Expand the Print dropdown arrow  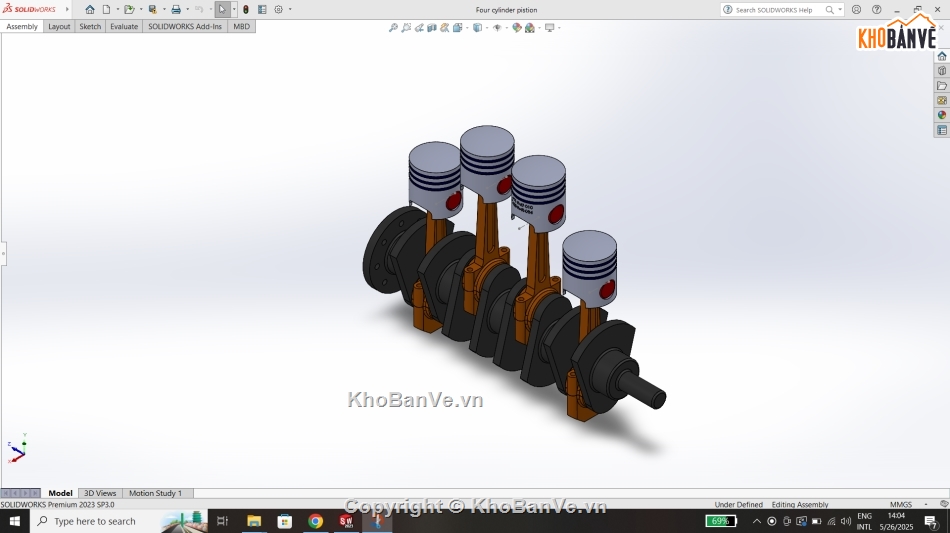pos(187,10)
